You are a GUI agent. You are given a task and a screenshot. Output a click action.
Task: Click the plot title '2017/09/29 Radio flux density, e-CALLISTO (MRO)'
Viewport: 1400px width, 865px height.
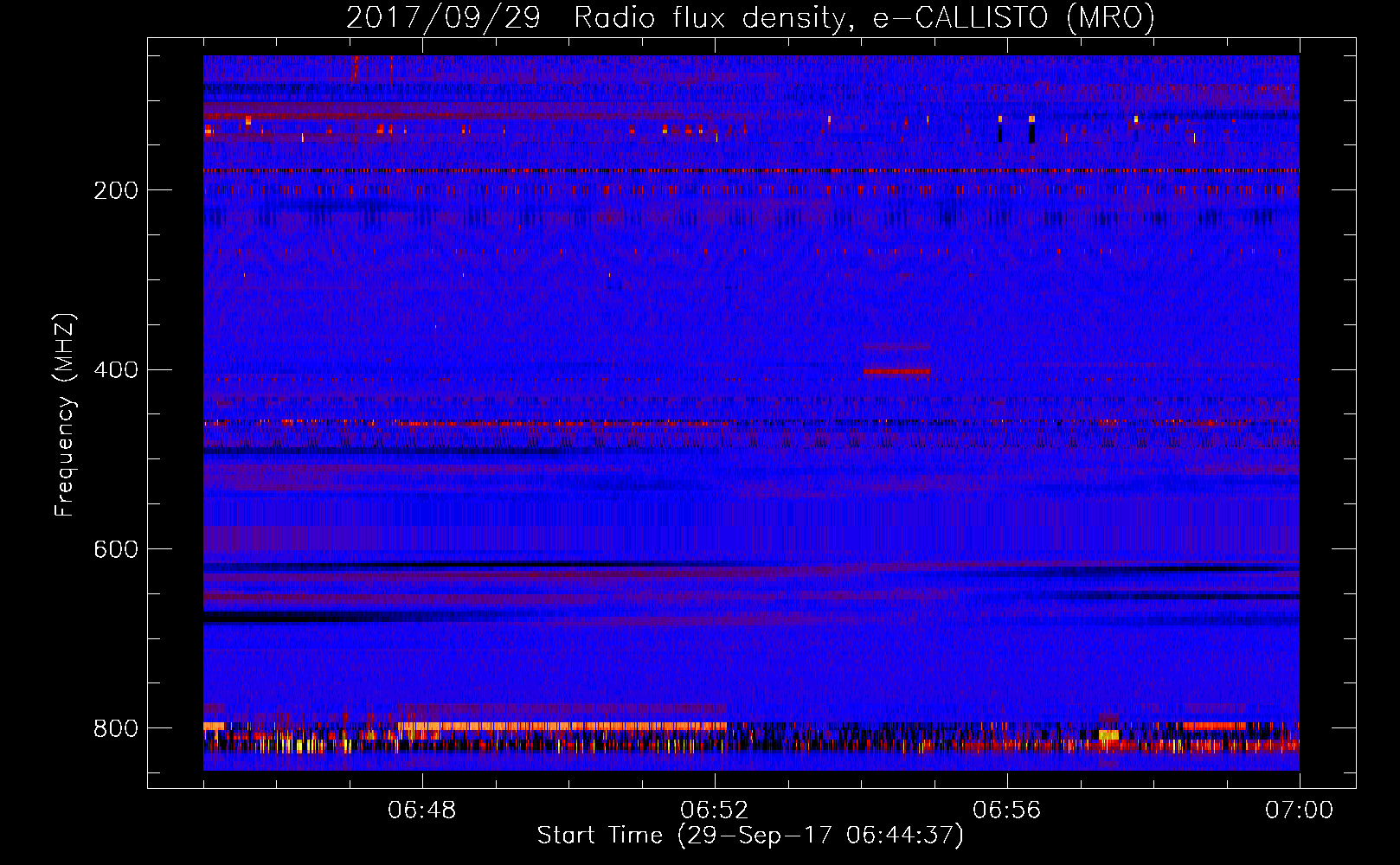750,17
